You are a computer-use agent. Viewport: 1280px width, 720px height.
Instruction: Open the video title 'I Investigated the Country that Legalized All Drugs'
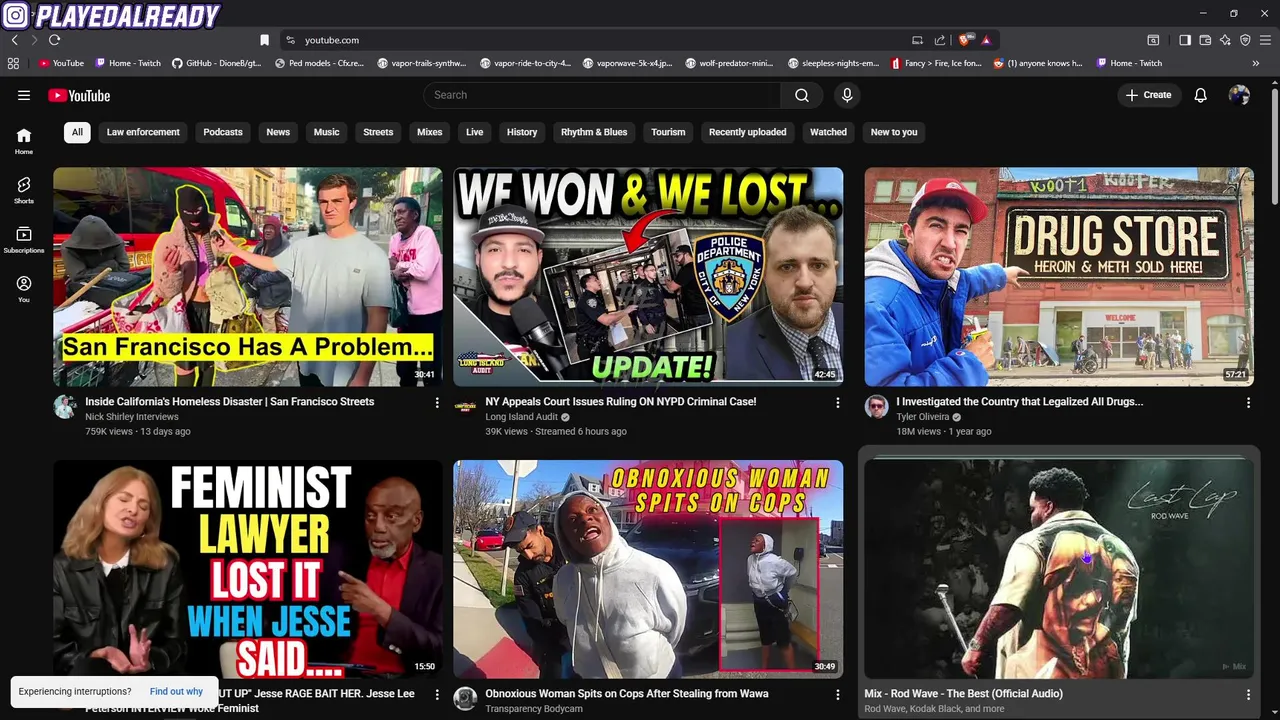pos(1019,402)
